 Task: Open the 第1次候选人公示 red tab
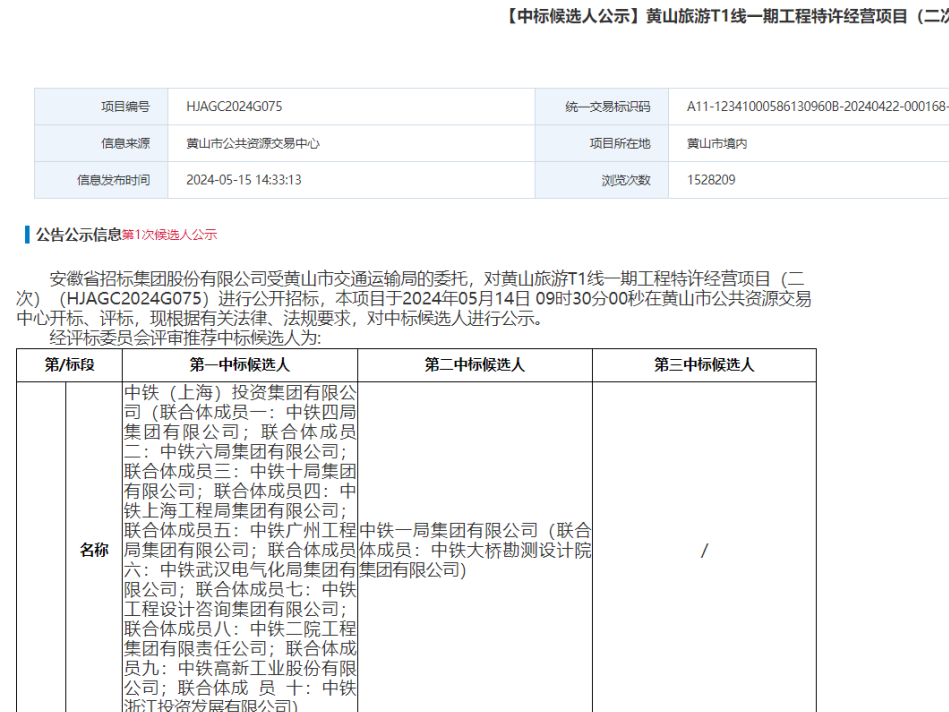point(169,235)
